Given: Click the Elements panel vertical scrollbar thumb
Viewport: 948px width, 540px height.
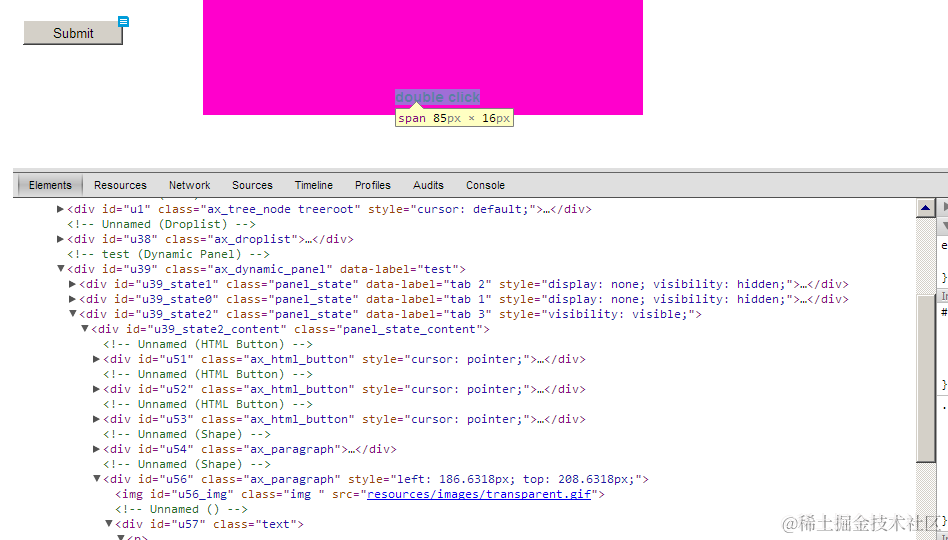Looking at the screenshot, I should (x=926, y=379).
